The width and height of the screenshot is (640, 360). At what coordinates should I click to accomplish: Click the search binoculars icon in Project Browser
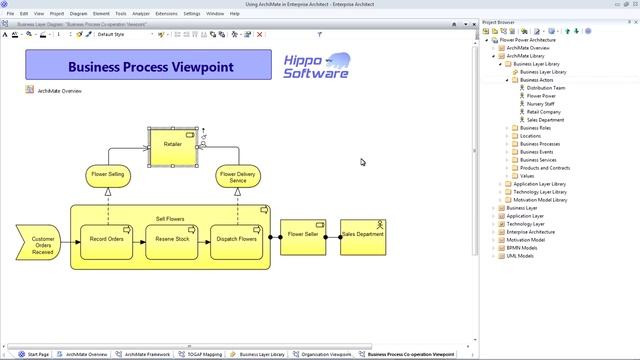[x=524, y=31]
